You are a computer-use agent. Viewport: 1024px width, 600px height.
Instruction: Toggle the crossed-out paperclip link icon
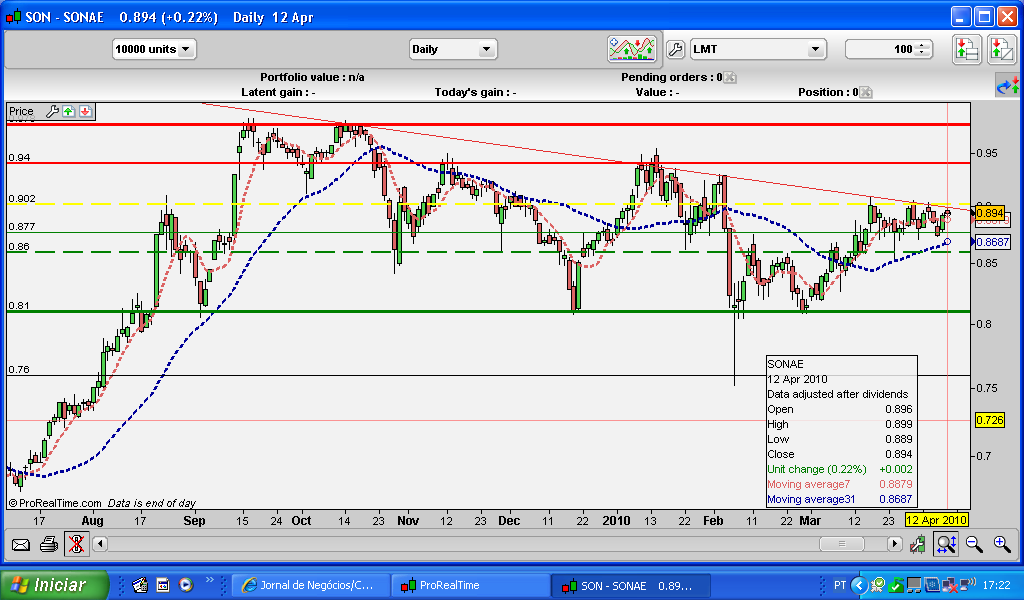point(76,544)
